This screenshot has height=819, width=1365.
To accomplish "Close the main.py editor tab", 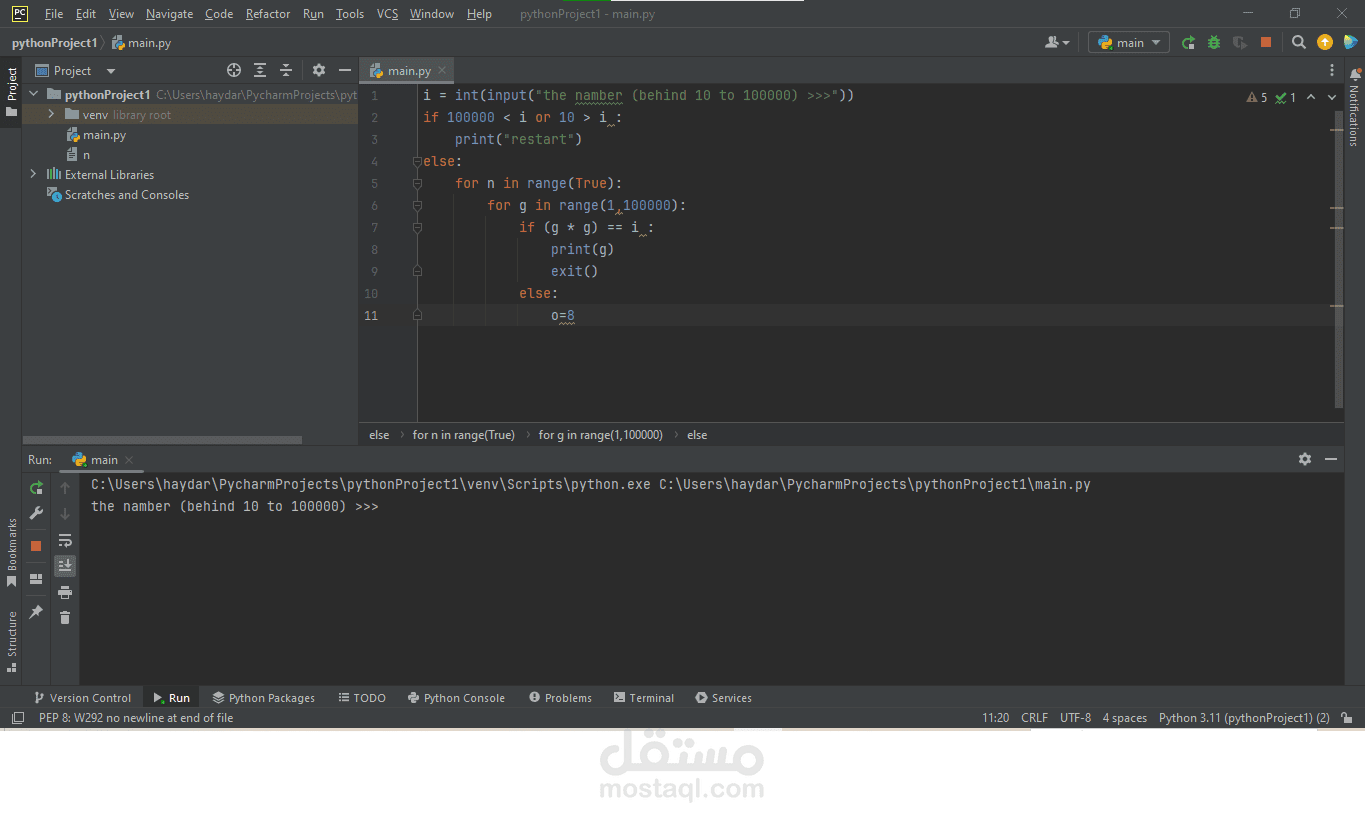I will pyautogui.click(x=442, y=71).
